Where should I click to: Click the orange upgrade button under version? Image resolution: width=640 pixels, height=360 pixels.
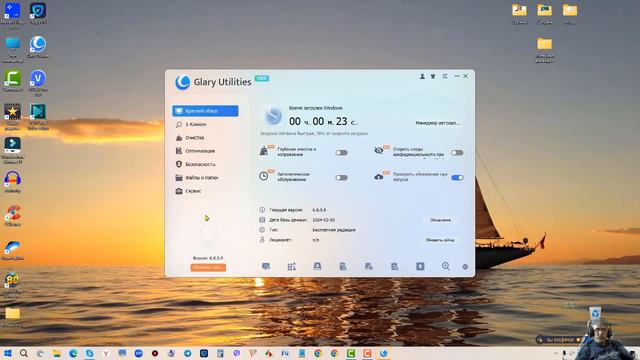[x=208, y=268]
